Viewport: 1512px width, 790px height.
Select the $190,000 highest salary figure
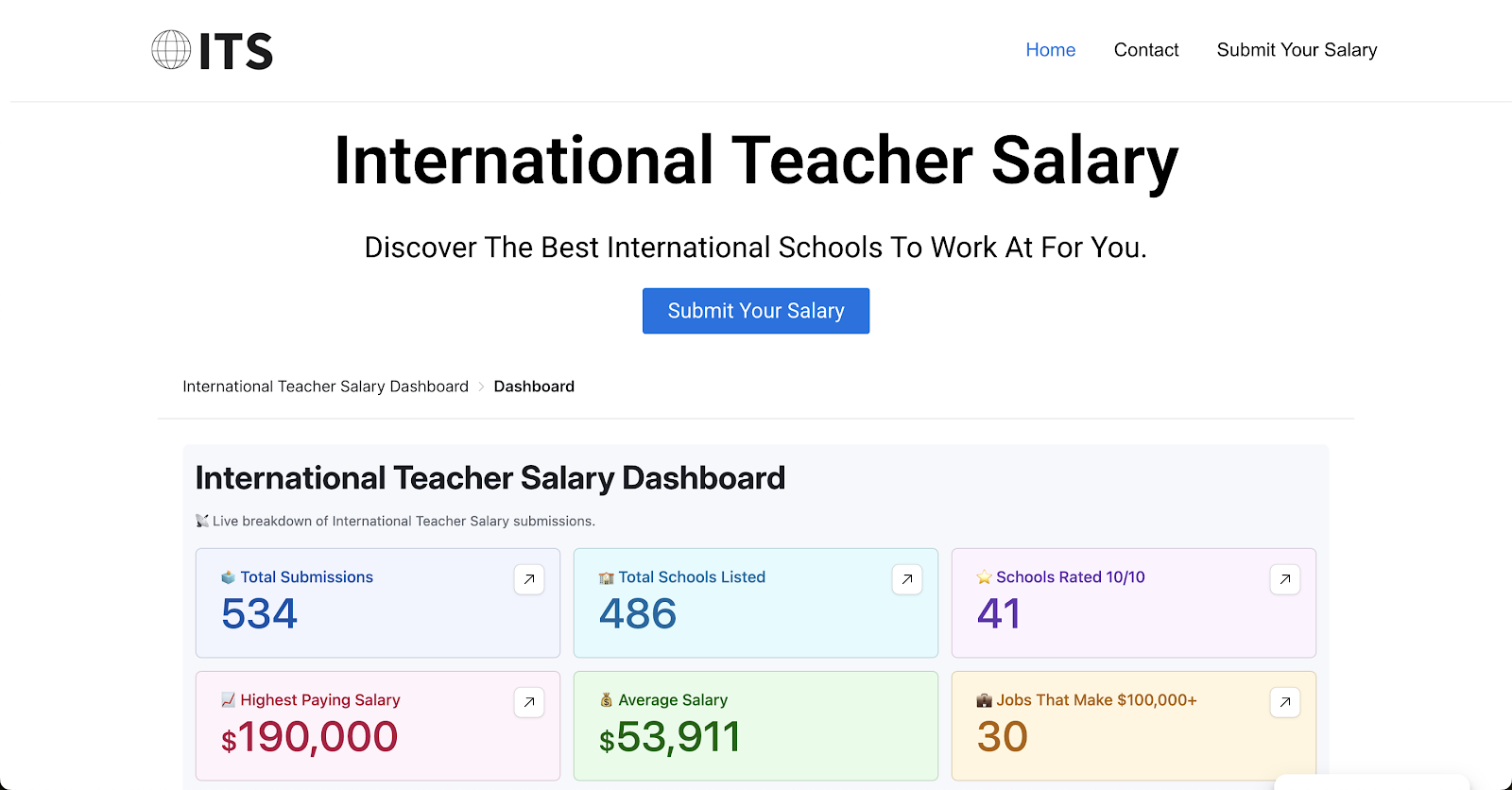310,737
